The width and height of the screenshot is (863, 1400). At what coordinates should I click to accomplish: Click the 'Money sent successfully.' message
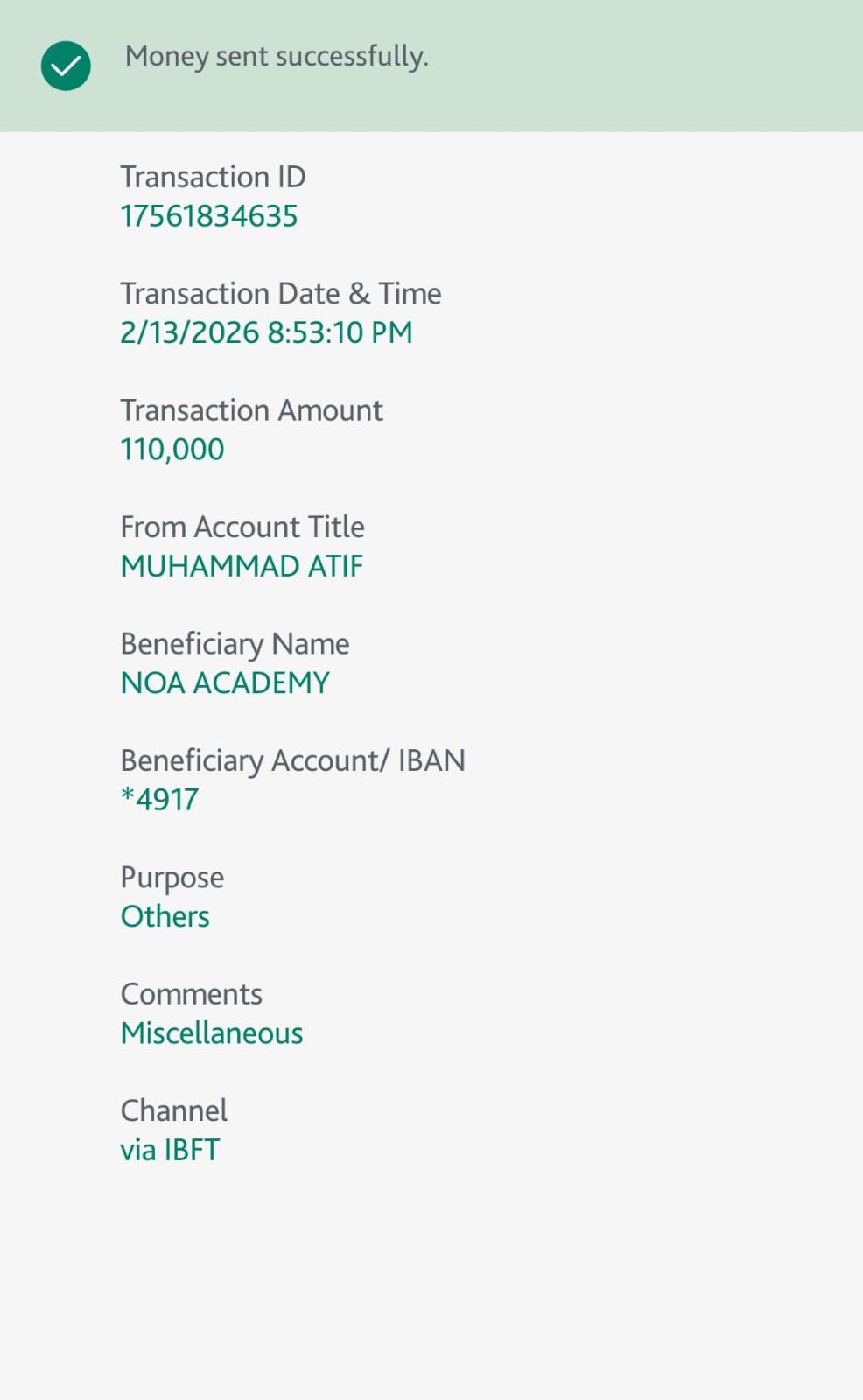pos(277,57)
